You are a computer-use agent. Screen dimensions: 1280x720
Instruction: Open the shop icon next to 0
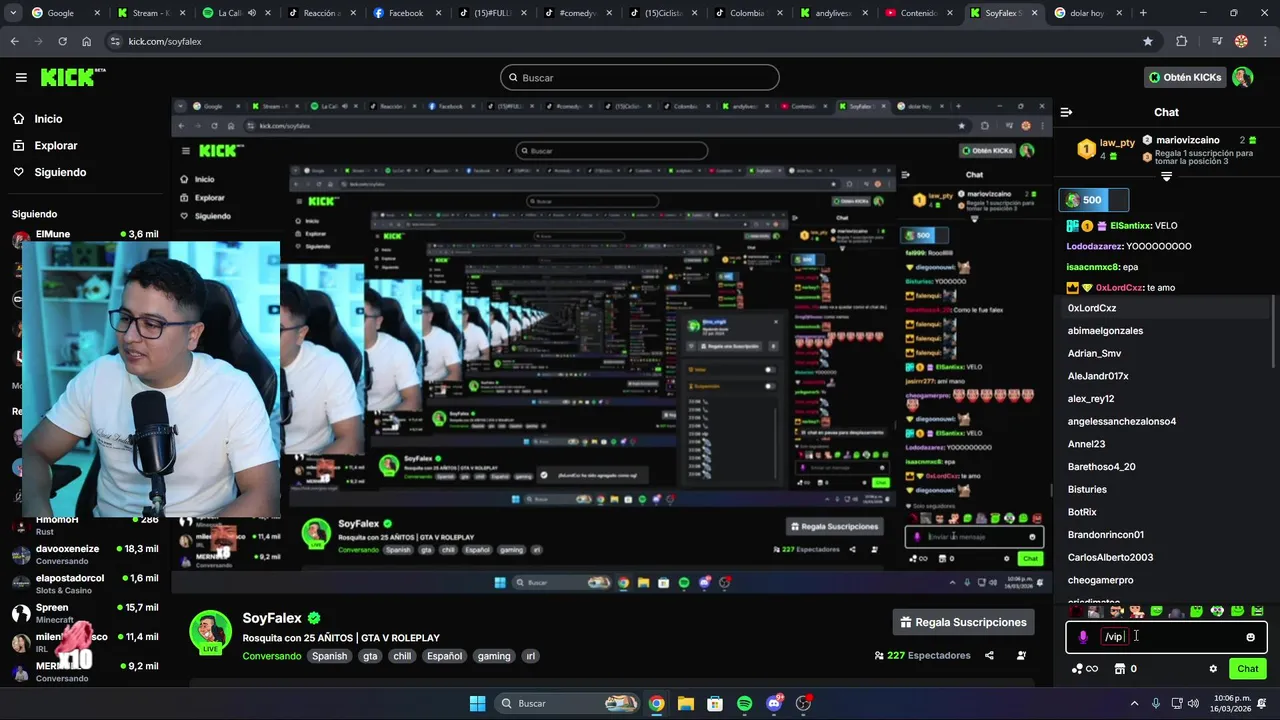1120,669
